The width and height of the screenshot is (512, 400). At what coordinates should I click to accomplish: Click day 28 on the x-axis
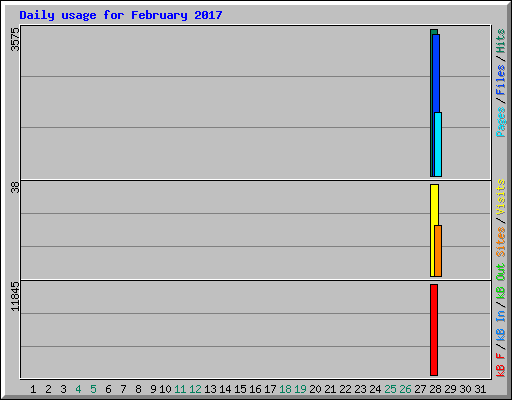435,389
